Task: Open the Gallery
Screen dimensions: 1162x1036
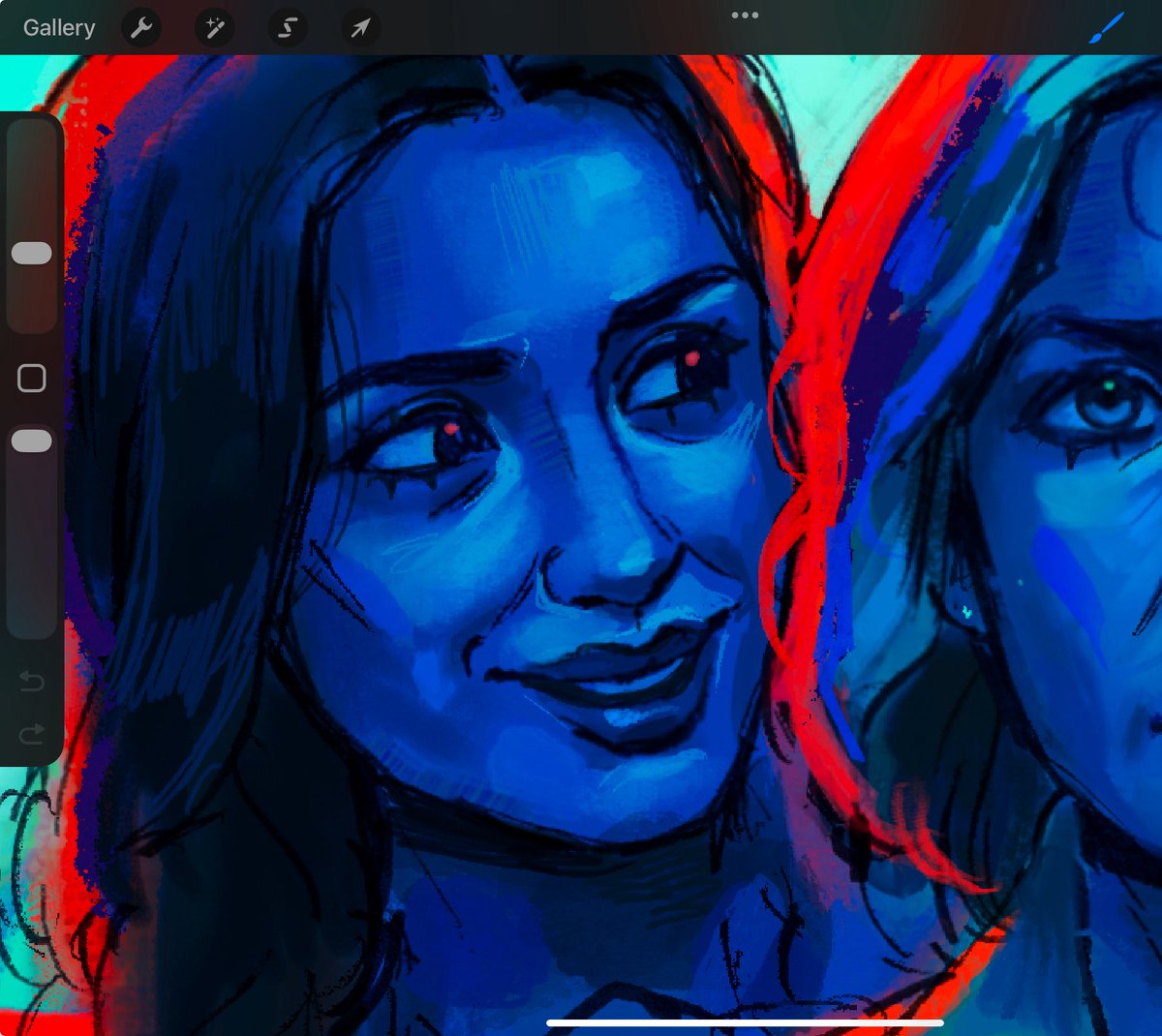Action: (x=59, y=27)
